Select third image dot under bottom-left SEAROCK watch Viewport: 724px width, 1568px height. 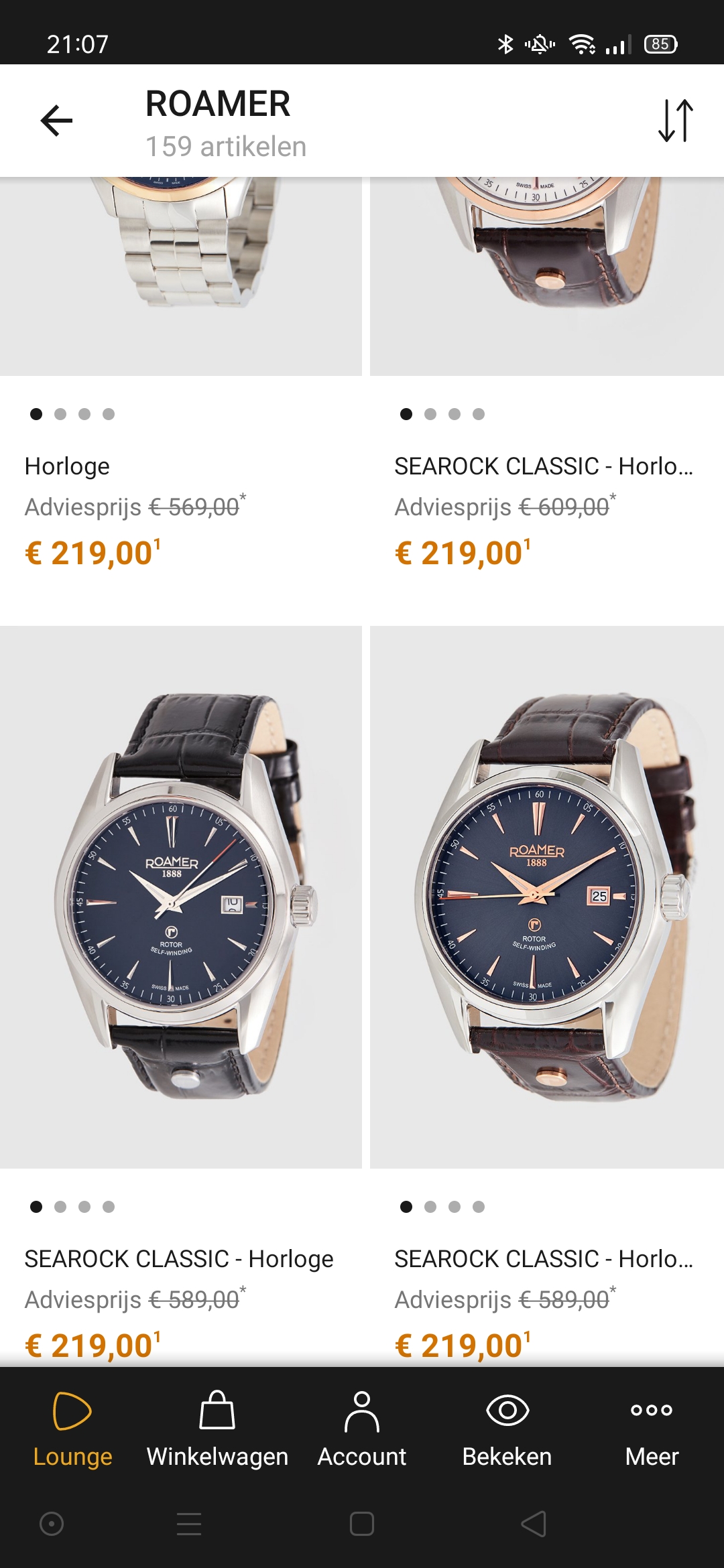point(84,1207)
